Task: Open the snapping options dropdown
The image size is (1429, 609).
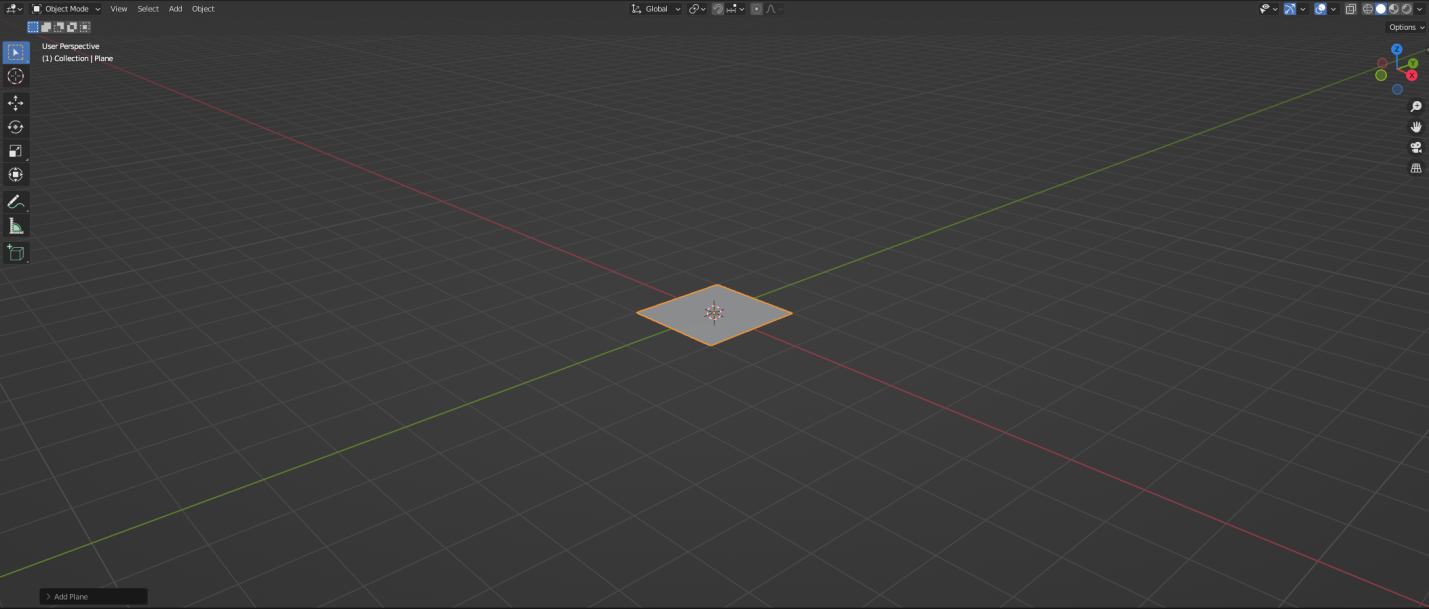Action: 735,9
